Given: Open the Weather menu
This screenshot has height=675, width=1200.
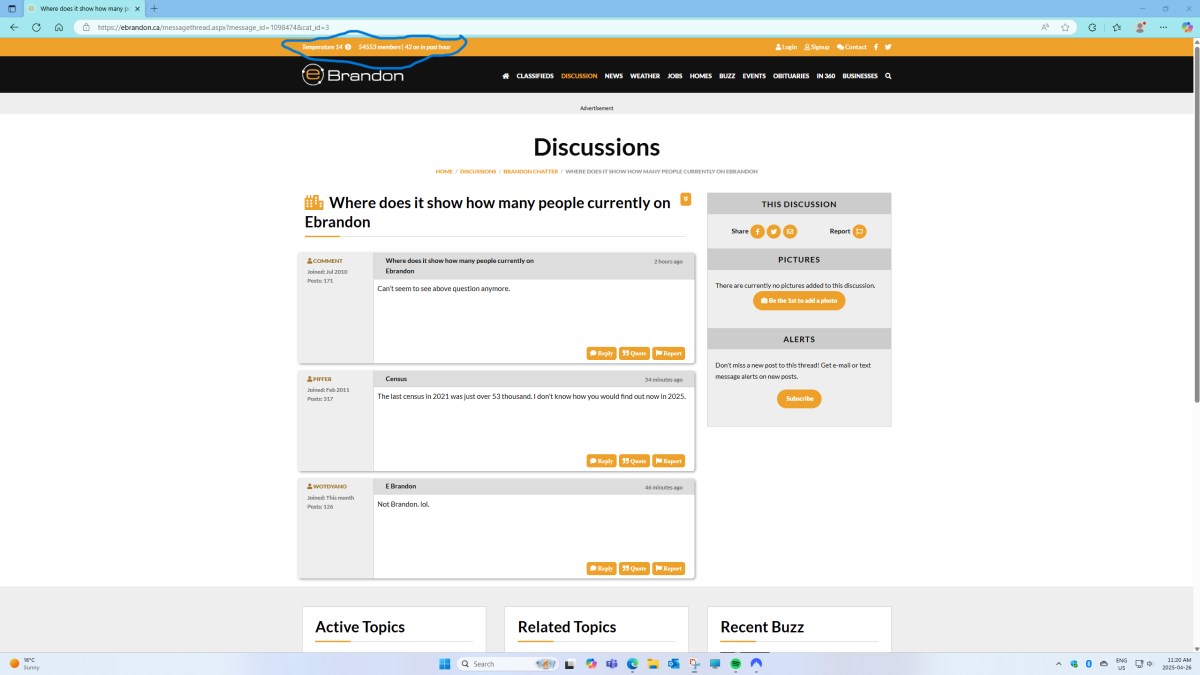Looking at the screenshot, I should (645, 76).
